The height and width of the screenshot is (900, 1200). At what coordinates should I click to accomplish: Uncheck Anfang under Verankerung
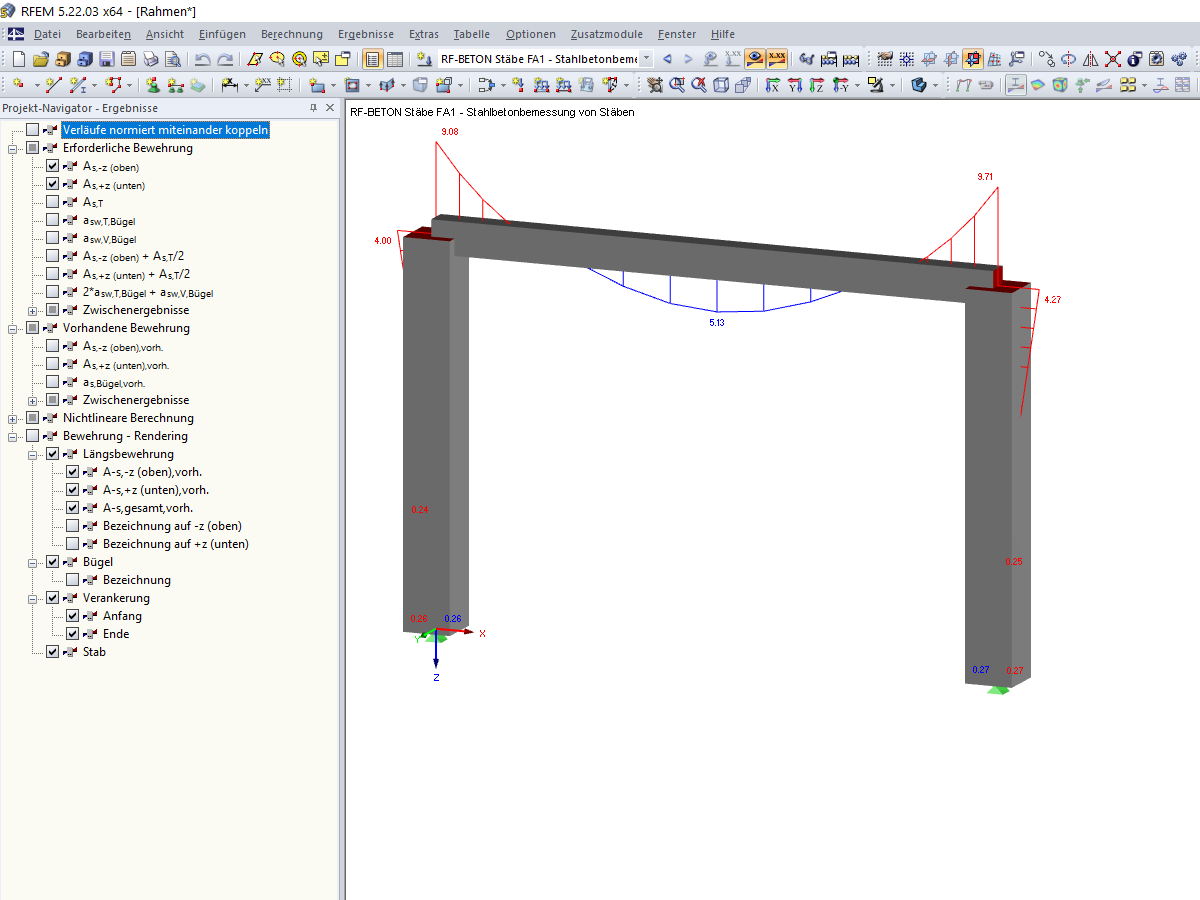(x=73, y=615)
